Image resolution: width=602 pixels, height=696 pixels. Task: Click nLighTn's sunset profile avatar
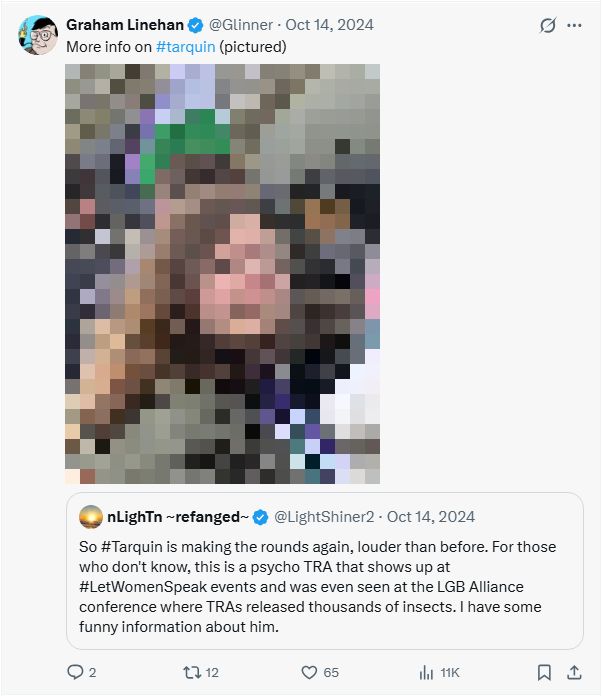(x=91, y=517)
